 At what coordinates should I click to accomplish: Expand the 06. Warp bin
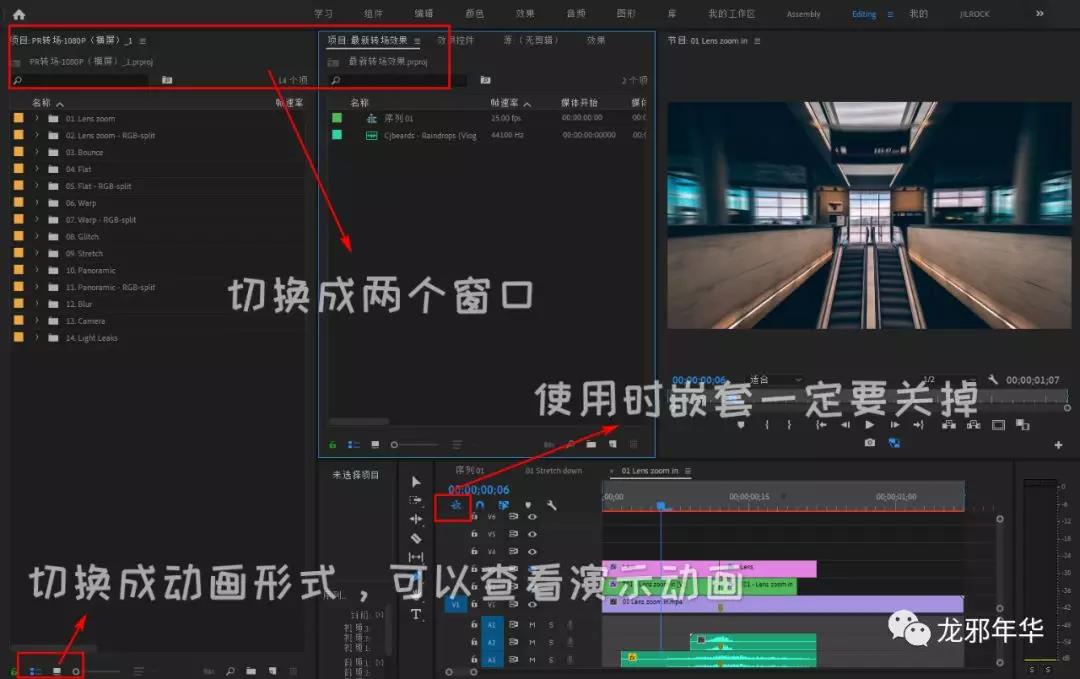point(37,203)
